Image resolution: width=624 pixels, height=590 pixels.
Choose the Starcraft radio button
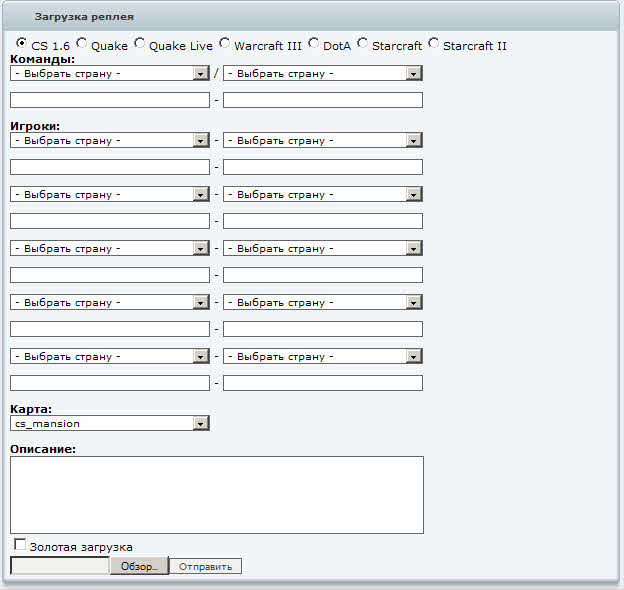pos(363,44)
